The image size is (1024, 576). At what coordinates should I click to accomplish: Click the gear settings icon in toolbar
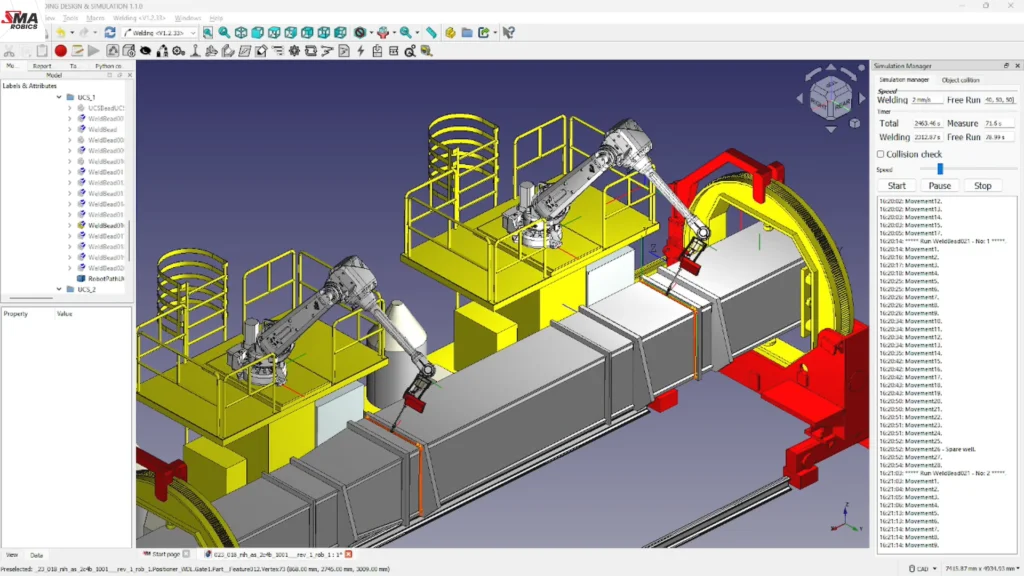pyautogui.click(x=295, y=50)
